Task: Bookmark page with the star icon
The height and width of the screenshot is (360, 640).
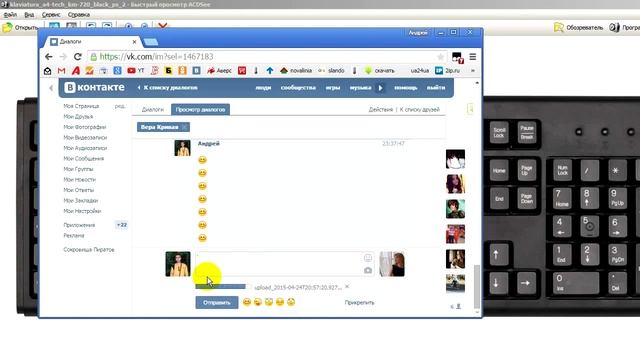Action: [x=440, y=57]
